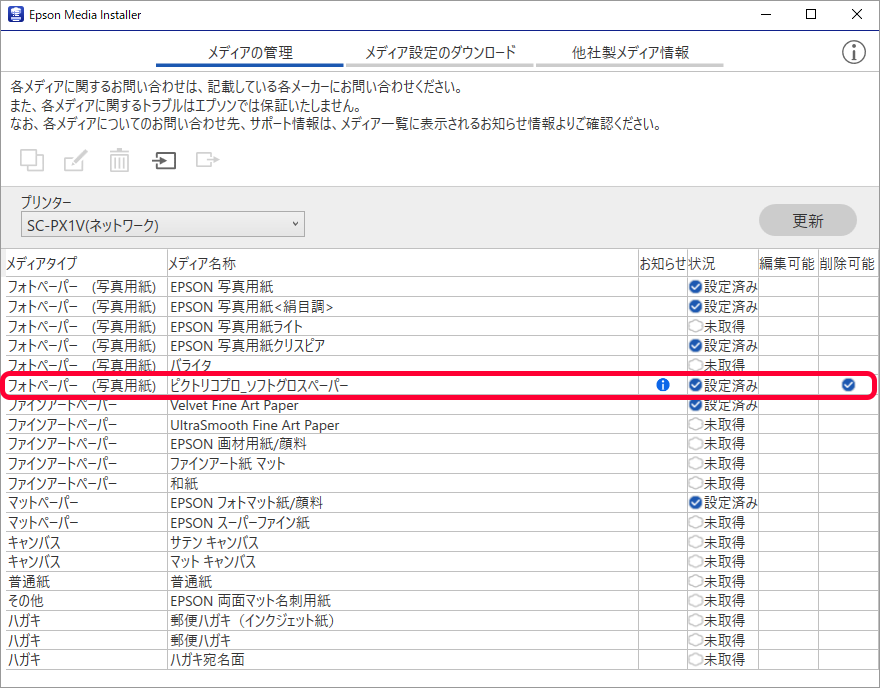Toggle status check for Velvet Fine Art Paper
Image resolution: width=880 pixels, height=688 pixels.
pos(695,405)
